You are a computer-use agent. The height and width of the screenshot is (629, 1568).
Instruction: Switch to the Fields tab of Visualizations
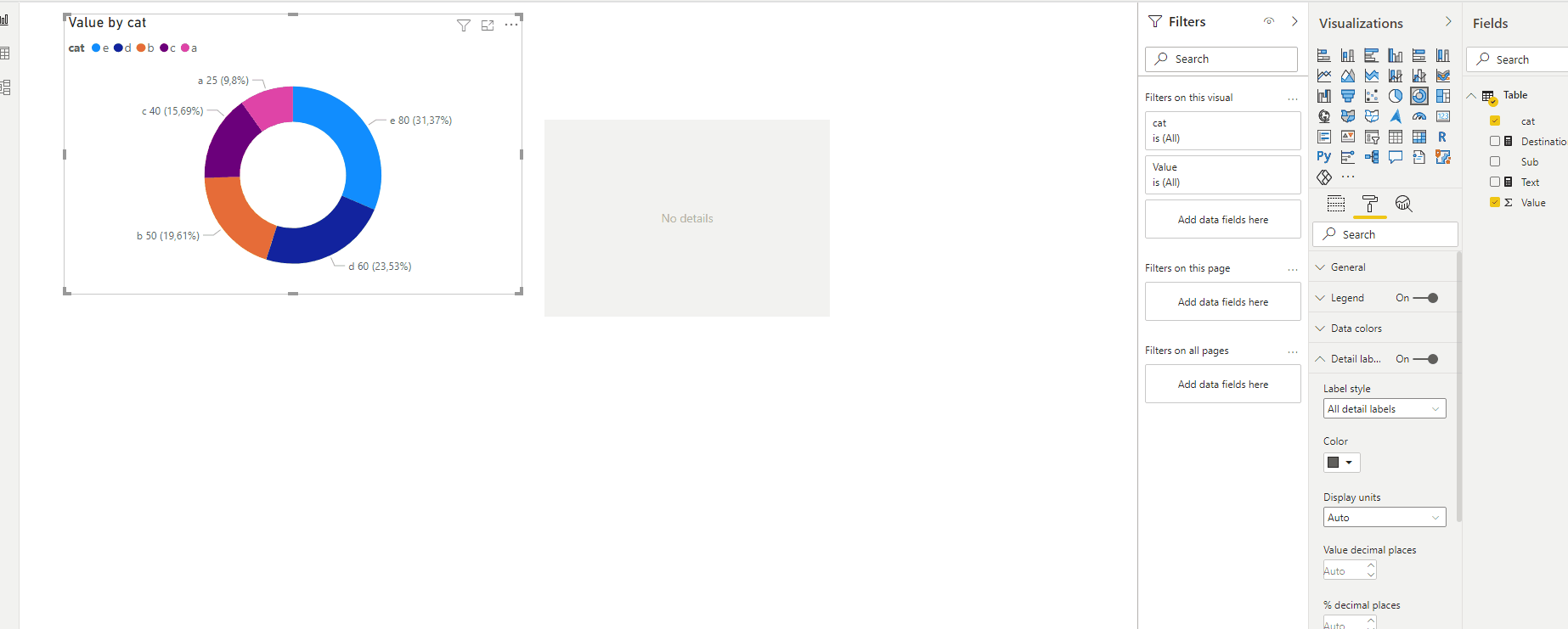point(1336,204)
